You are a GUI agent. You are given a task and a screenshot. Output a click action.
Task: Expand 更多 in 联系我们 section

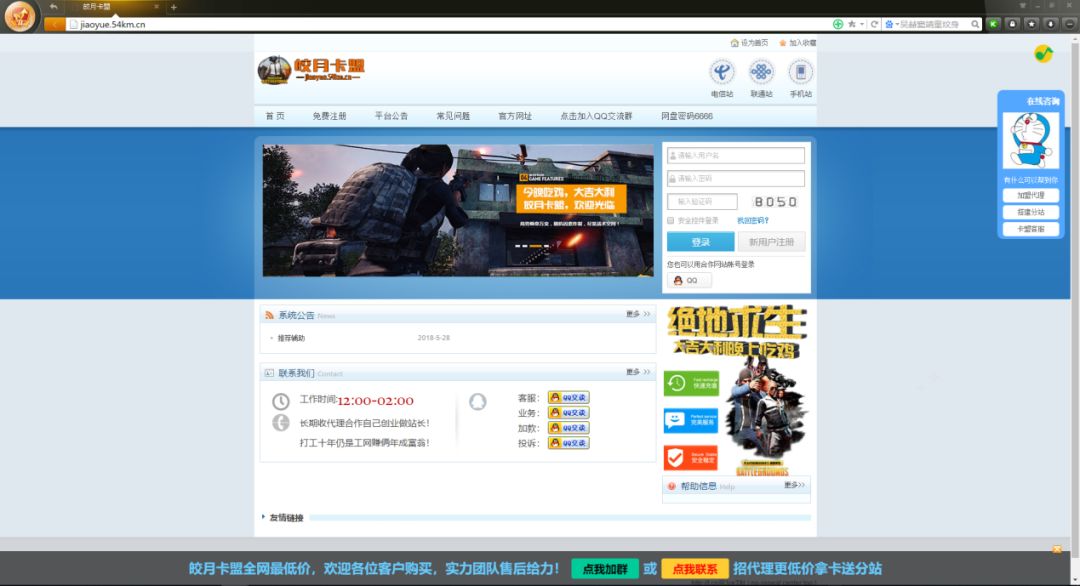[x=638, y=372]
